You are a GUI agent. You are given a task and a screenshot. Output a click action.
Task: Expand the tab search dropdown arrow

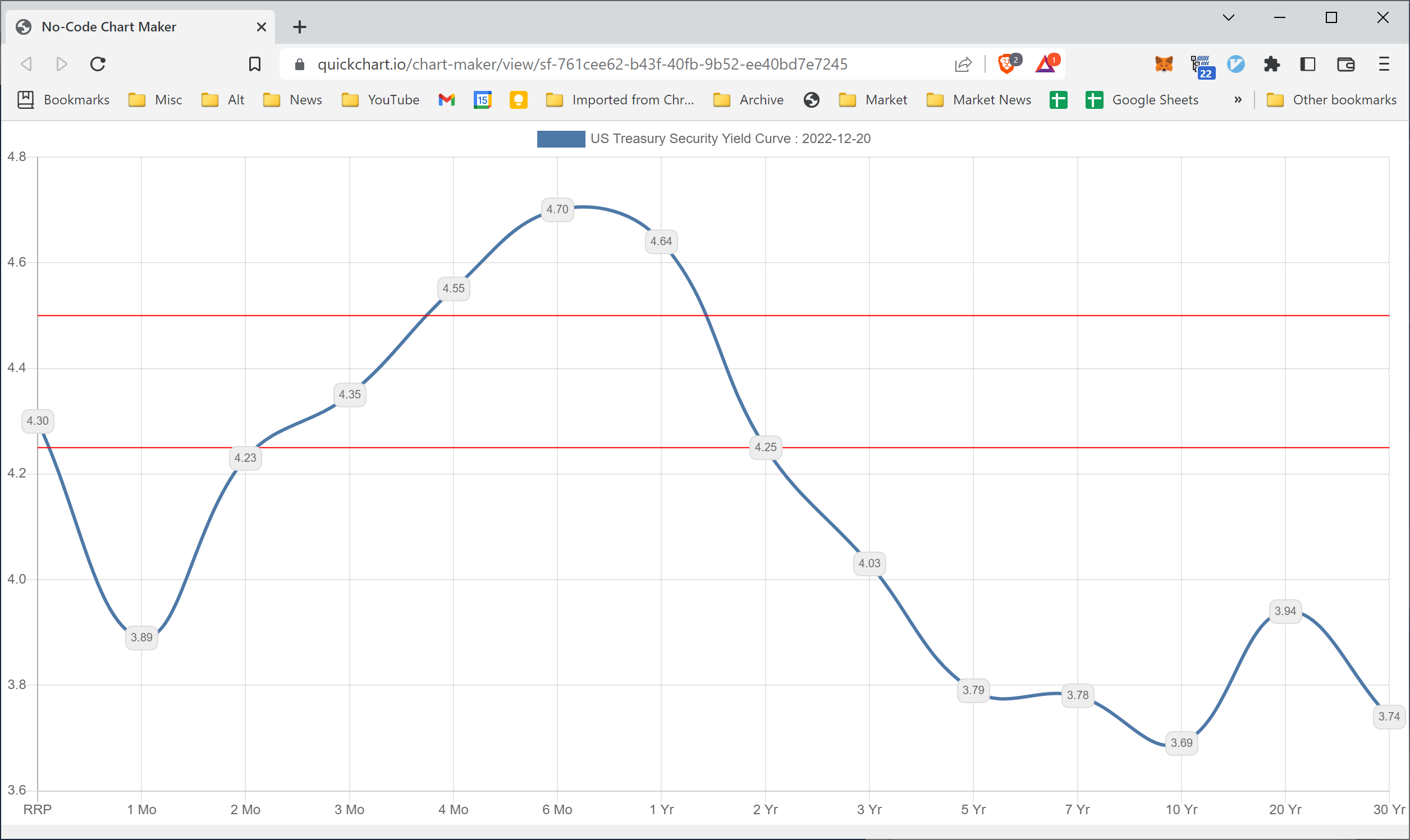(1228, 17)
